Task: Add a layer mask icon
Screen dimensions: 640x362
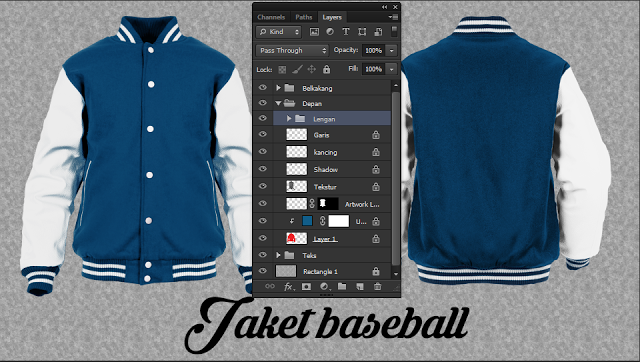Action: point(306,286)
